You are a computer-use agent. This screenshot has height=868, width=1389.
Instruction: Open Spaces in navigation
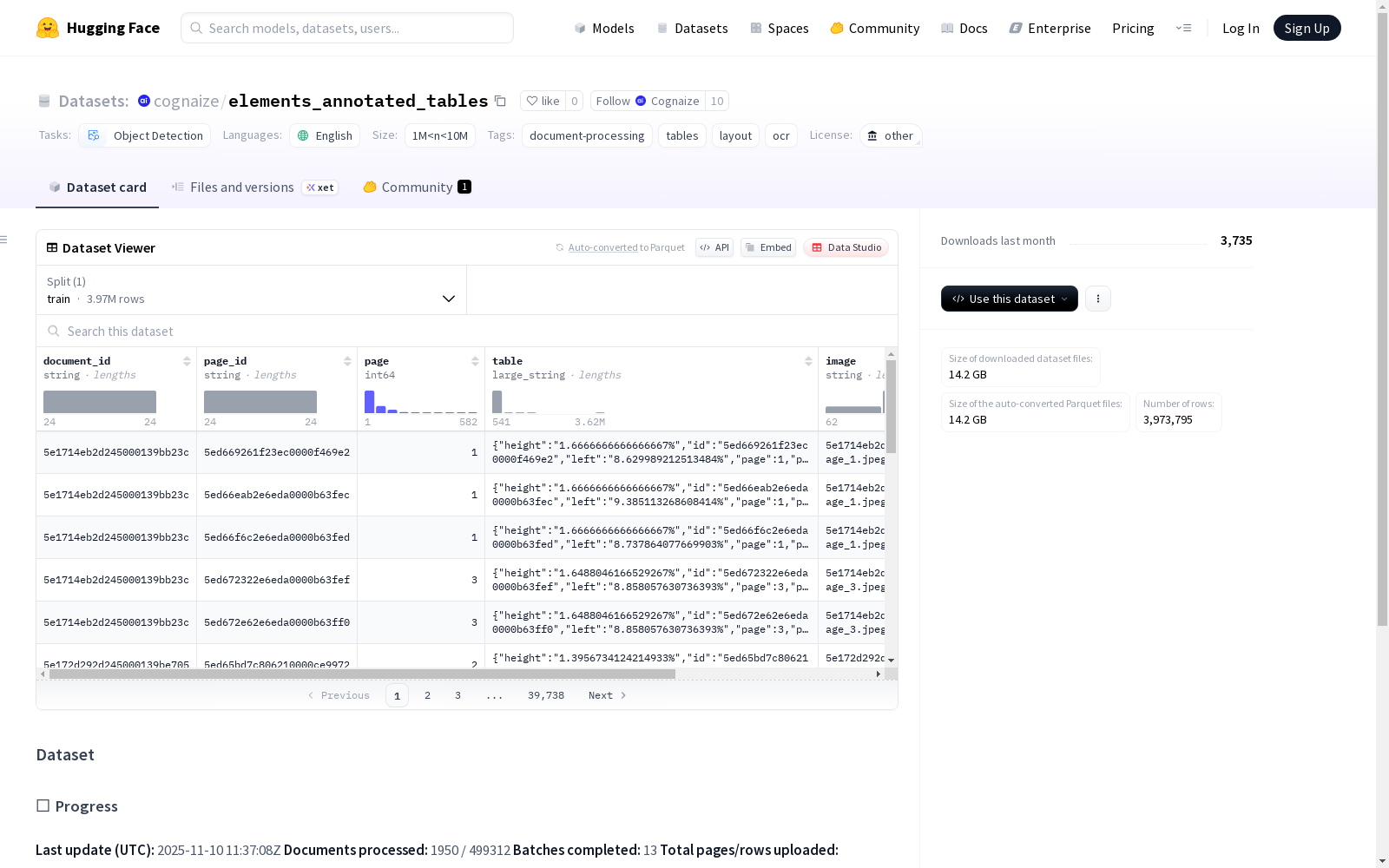tap(779, 28)
